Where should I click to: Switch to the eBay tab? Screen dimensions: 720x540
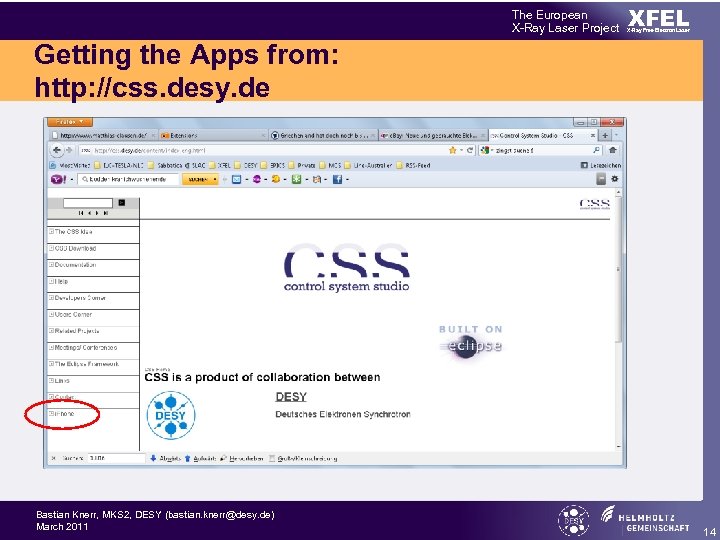coord(433,135)
